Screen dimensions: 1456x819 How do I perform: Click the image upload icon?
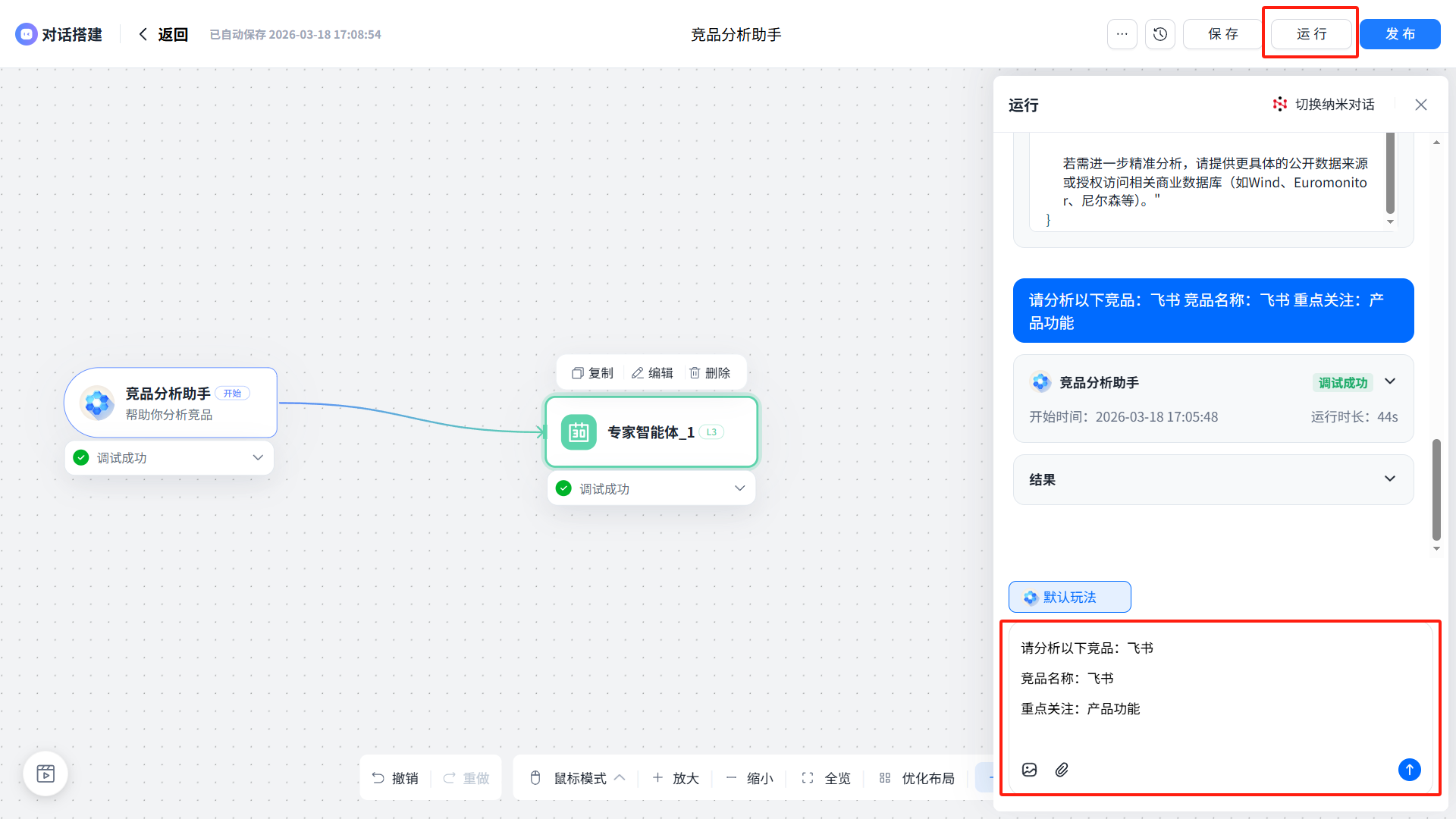pos(1029,770)
